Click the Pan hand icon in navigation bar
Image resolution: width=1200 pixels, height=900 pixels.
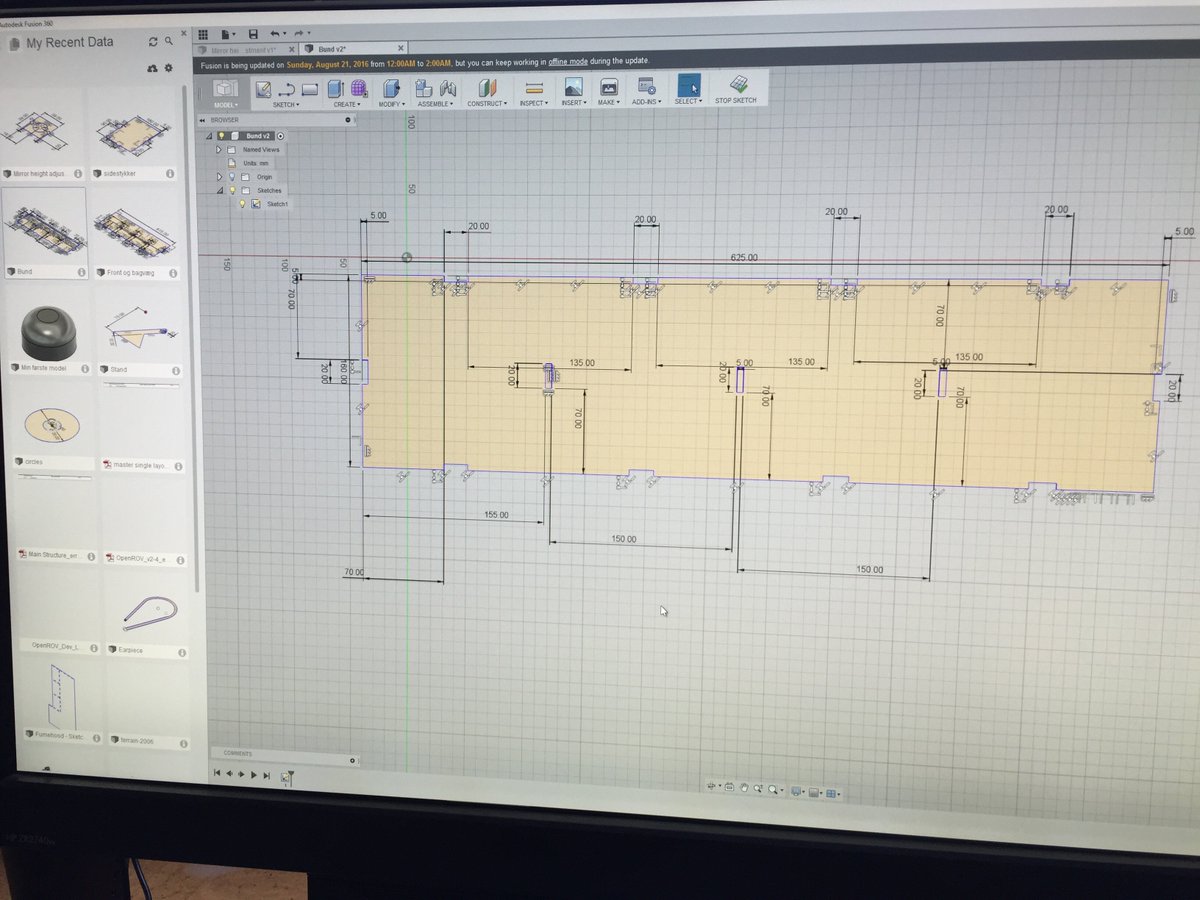tap(744, 788)
